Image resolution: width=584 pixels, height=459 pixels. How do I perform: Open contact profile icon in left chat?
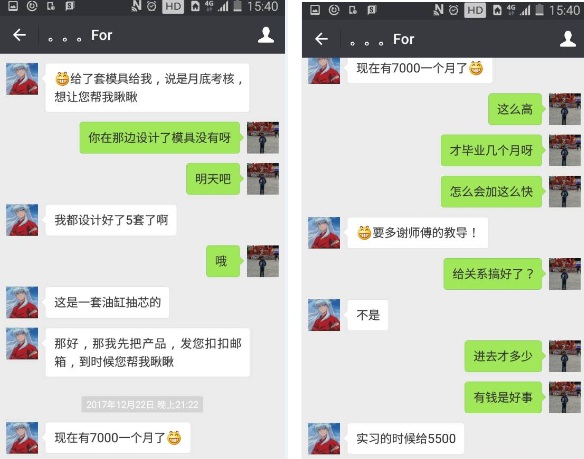266,35
